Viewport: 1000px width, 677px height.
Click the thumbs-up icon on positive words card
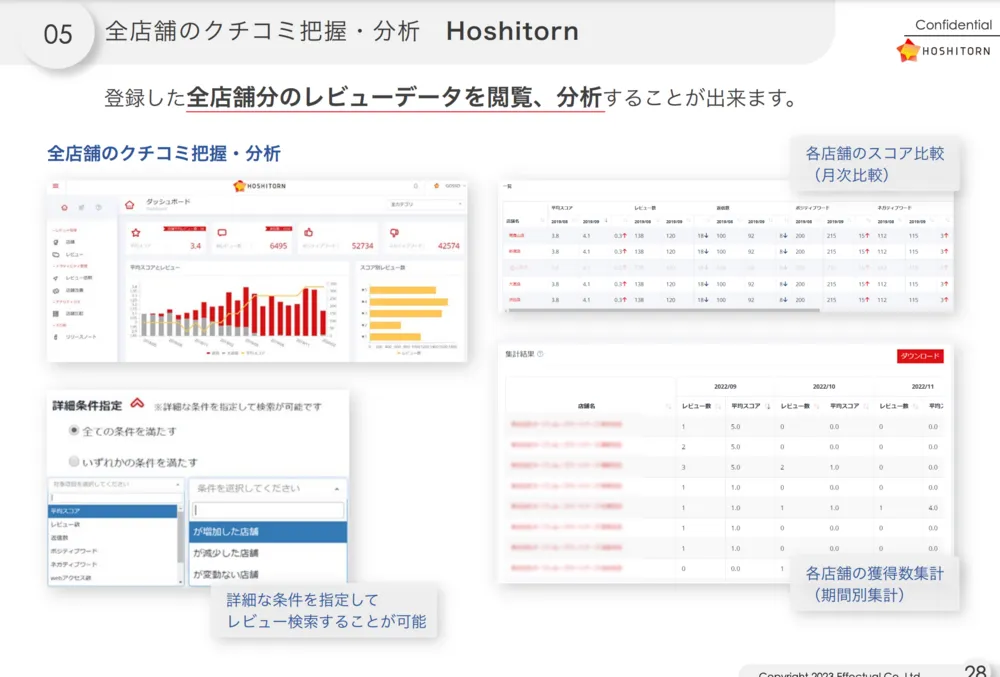click(309, 232)
